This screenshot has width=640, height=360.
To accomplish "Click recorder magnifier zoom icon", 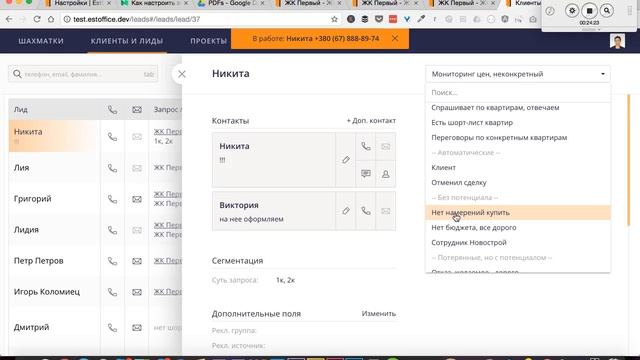I will click(607, 11).
